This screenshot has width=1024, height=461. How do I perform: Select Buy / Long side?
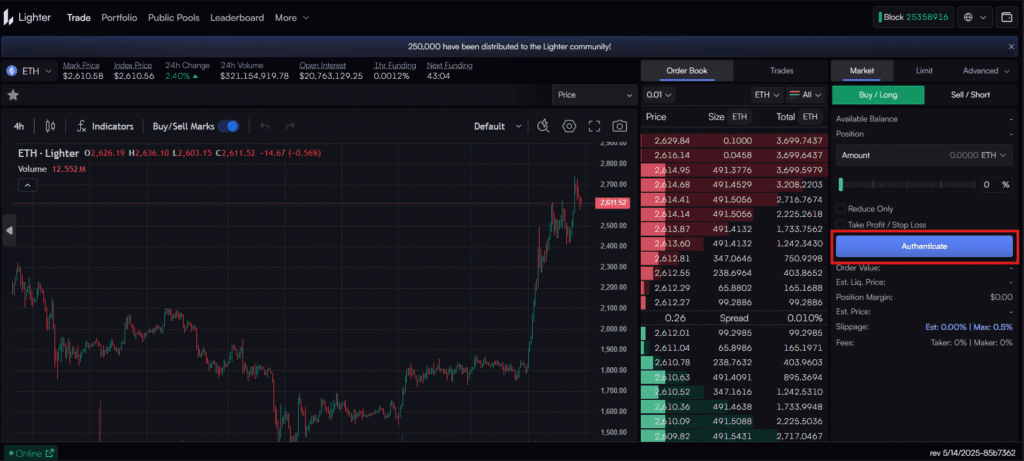click(878, 95)
